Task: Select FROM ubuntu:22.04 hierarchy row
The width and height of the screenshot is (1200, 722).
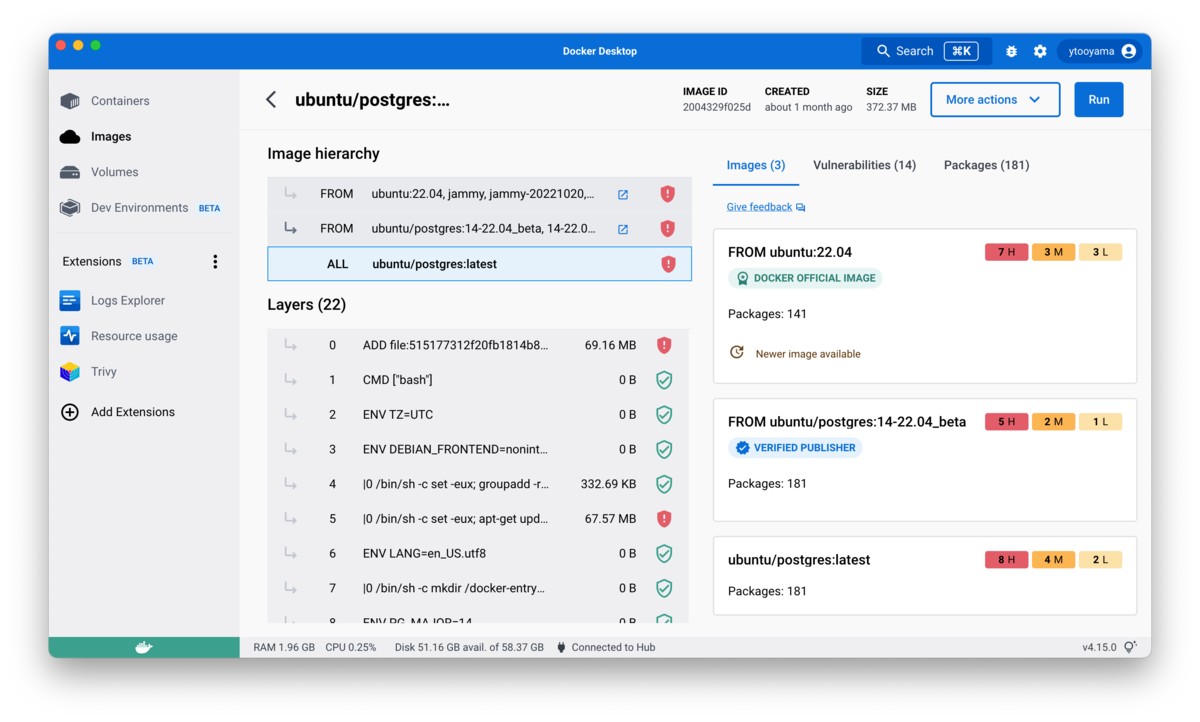Action: click(x=480, y=194)
